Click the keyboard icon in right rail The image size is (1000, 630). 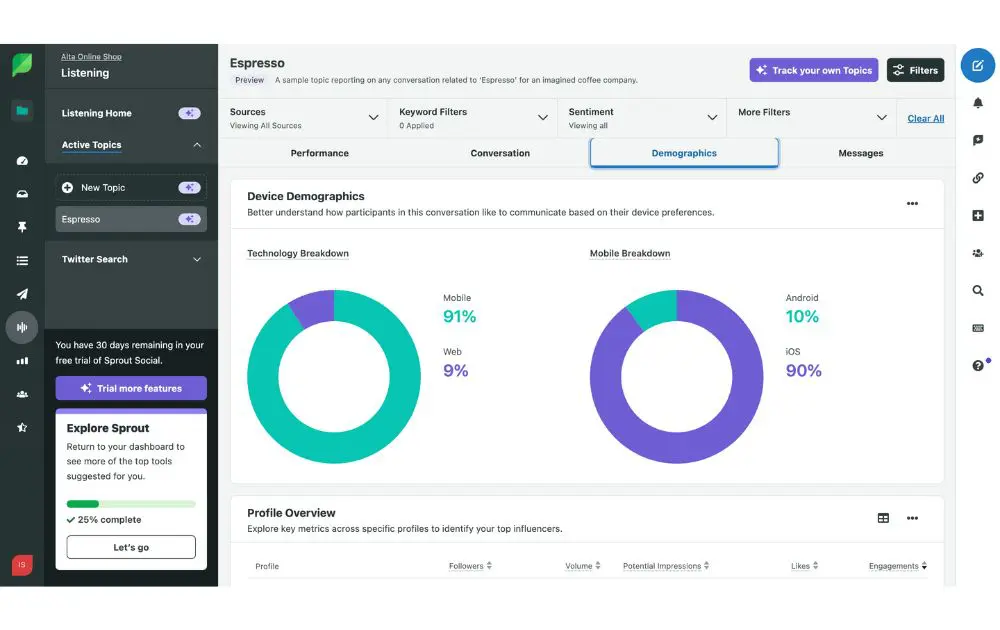[978, 328]
